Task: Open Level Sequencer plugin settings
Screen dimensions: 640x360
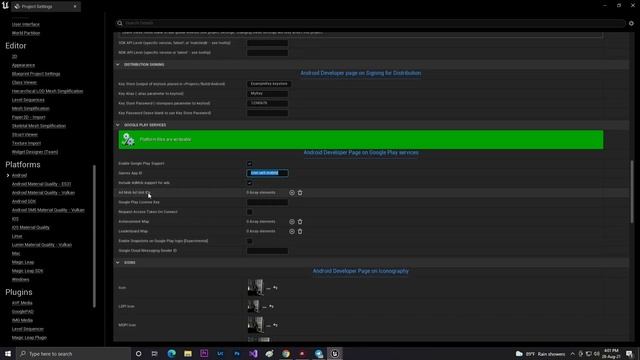Action: (x=28, y=329)
